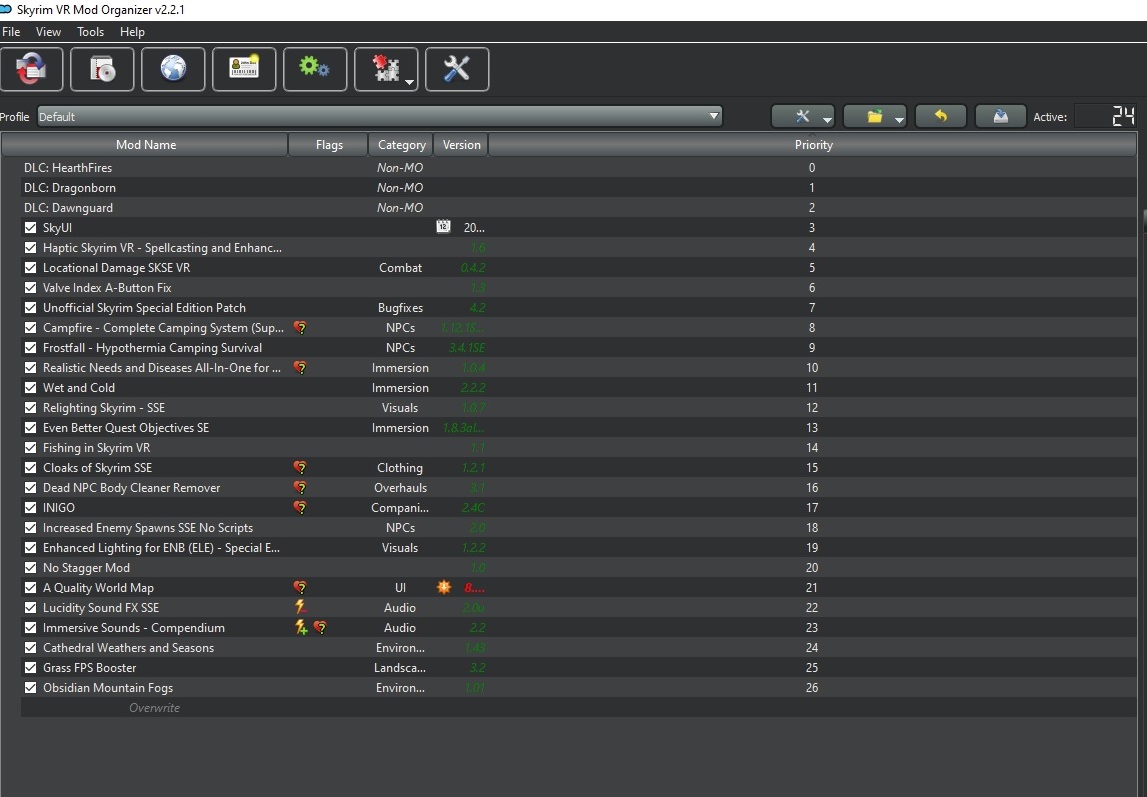Open the Help menu
The height and width of the screenshot is (797, 1147).
(132, 31)
